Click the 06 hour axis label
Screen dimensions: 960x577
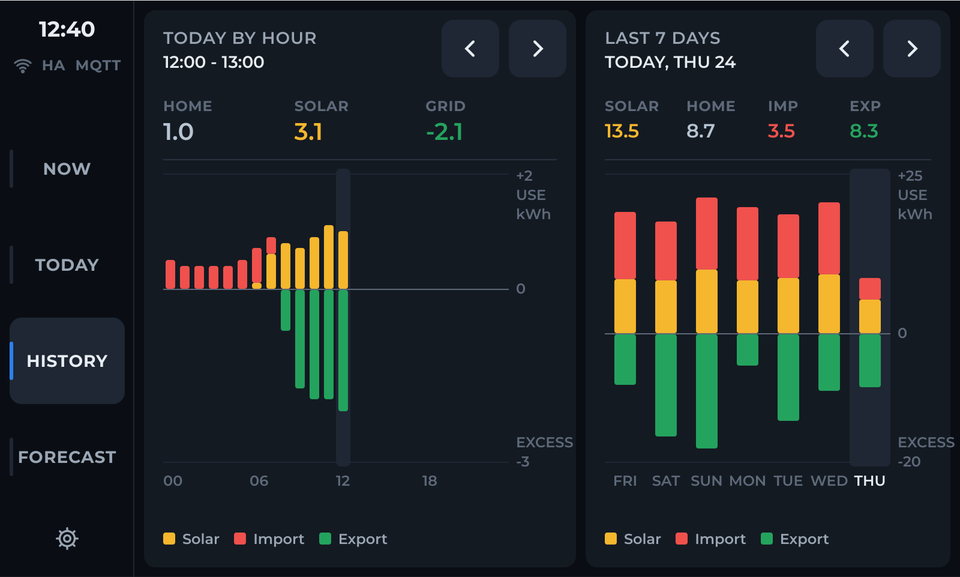coord(259,481)
